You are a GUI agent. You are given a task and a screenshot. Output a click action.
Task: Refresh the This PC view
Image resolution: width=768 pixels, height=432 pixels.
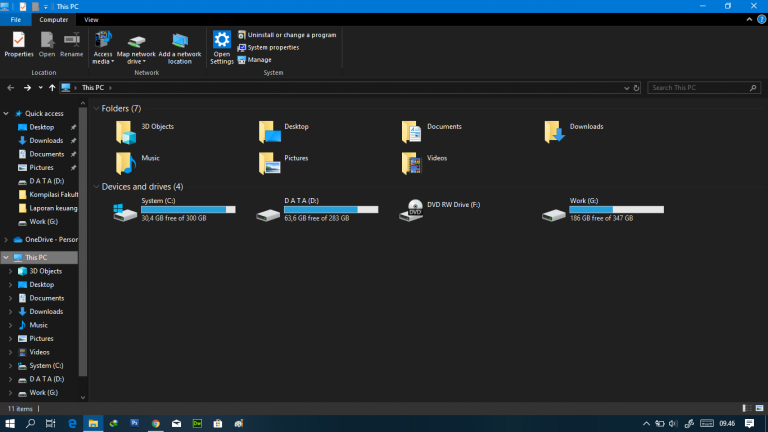coord(636,88)
